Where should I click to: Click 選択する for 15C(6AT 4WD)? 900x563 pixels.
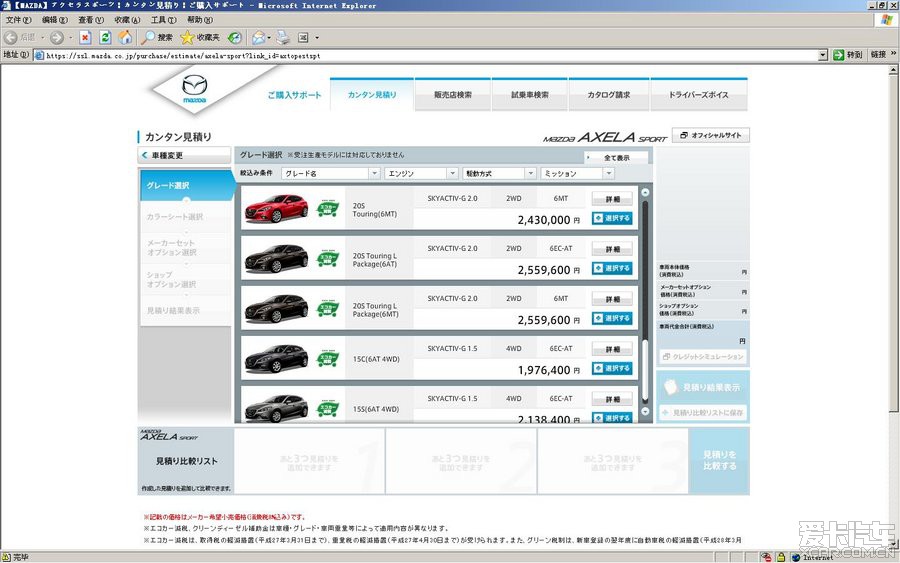pos(612,368)
